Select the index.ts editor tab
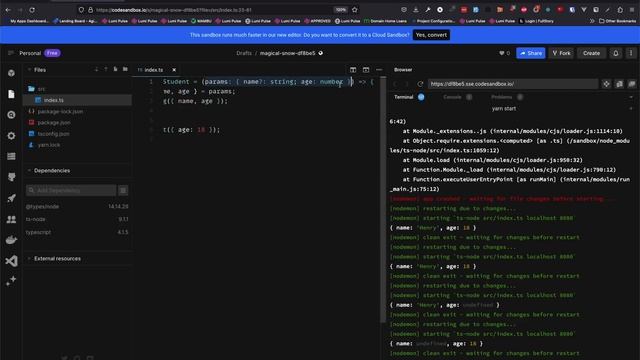 (x=153, y=70)
